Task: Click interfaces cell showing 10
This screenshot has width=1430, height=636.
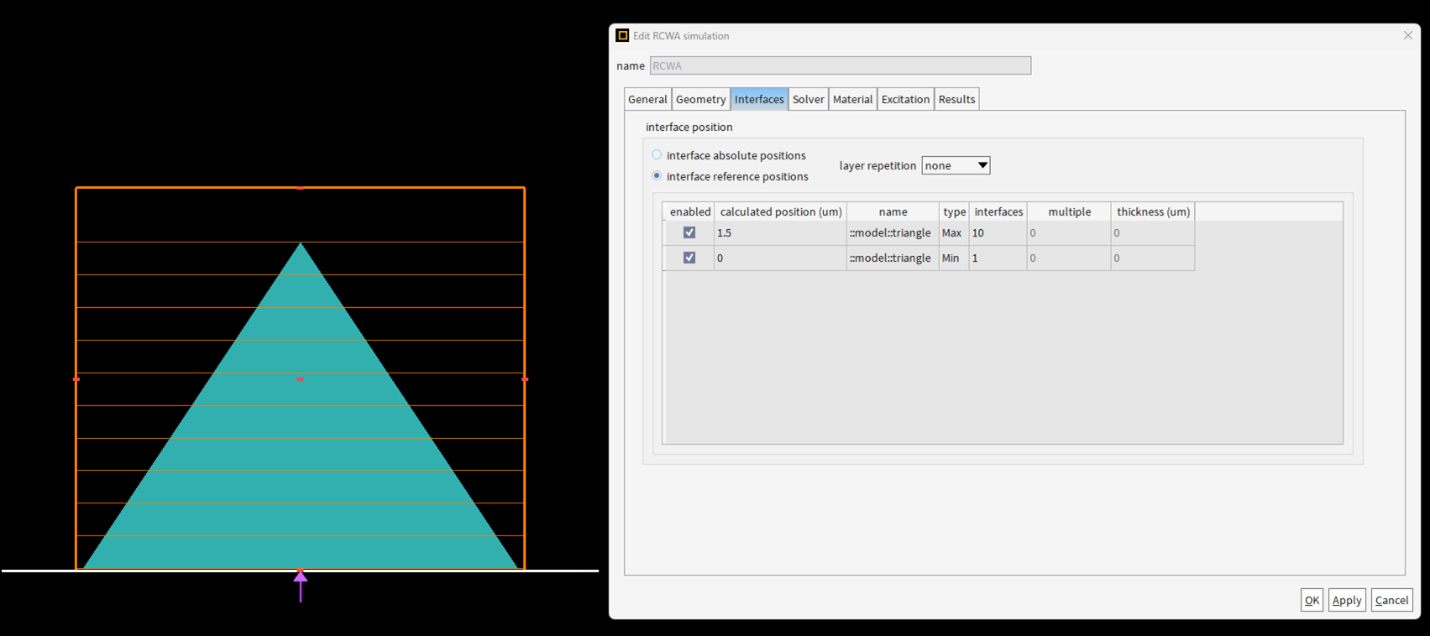Action: pos(997,233)
